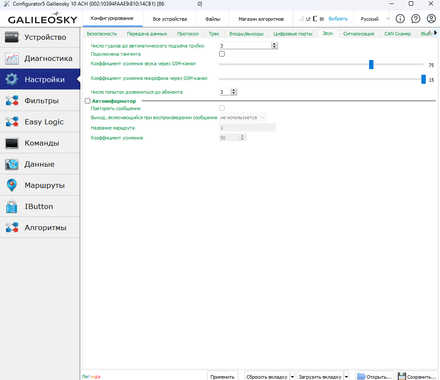Increase the Автоинформатор gain coefficient value

(242, 136)
